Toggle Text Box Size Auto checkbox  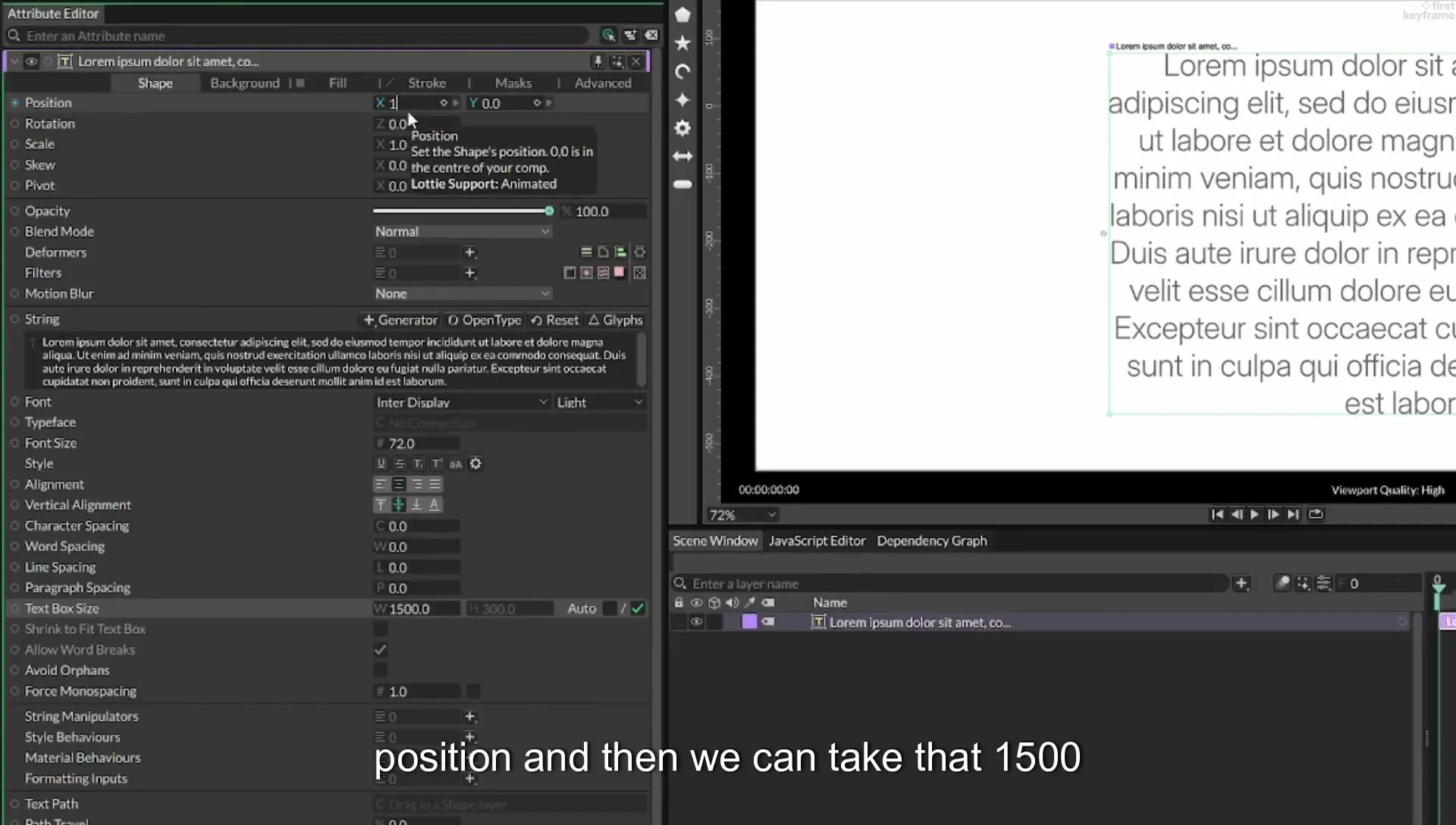(610, 608)
